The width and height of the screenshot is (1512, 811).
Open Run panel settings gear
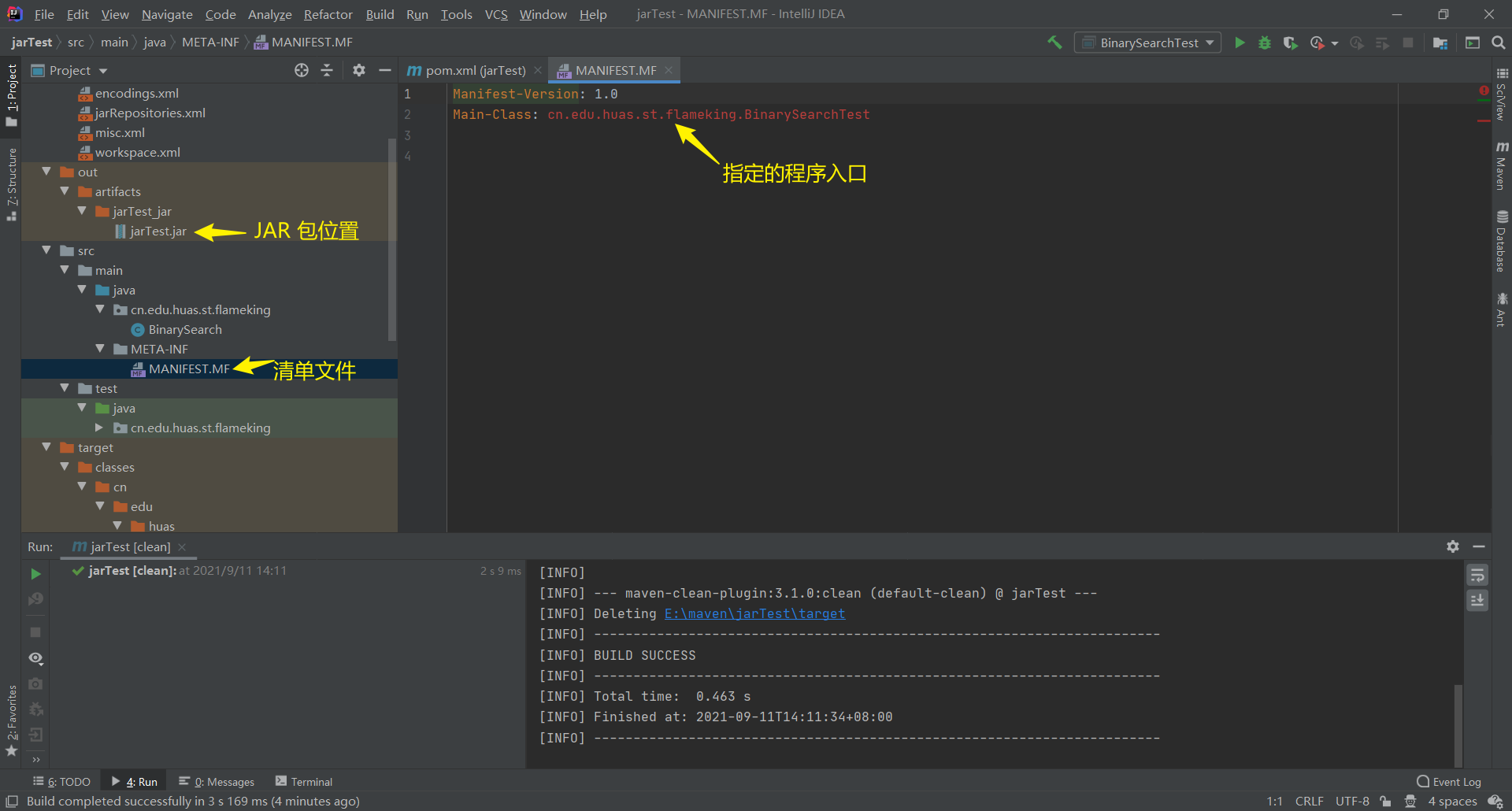(1453, 546)
